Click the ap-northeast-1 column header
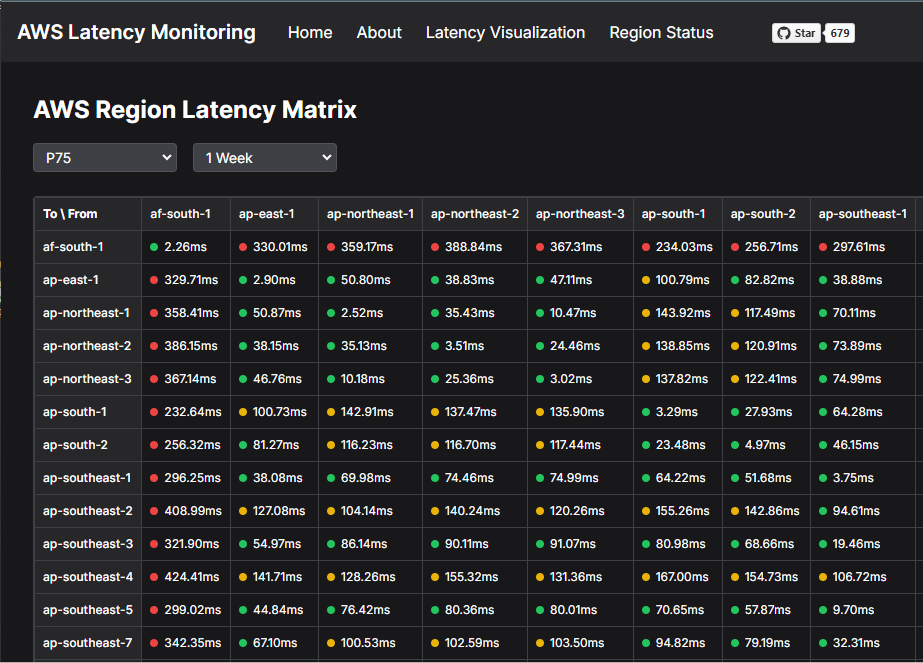Image resolution: width=923 pixels, height=663 pixels. (x=370, y=214)
